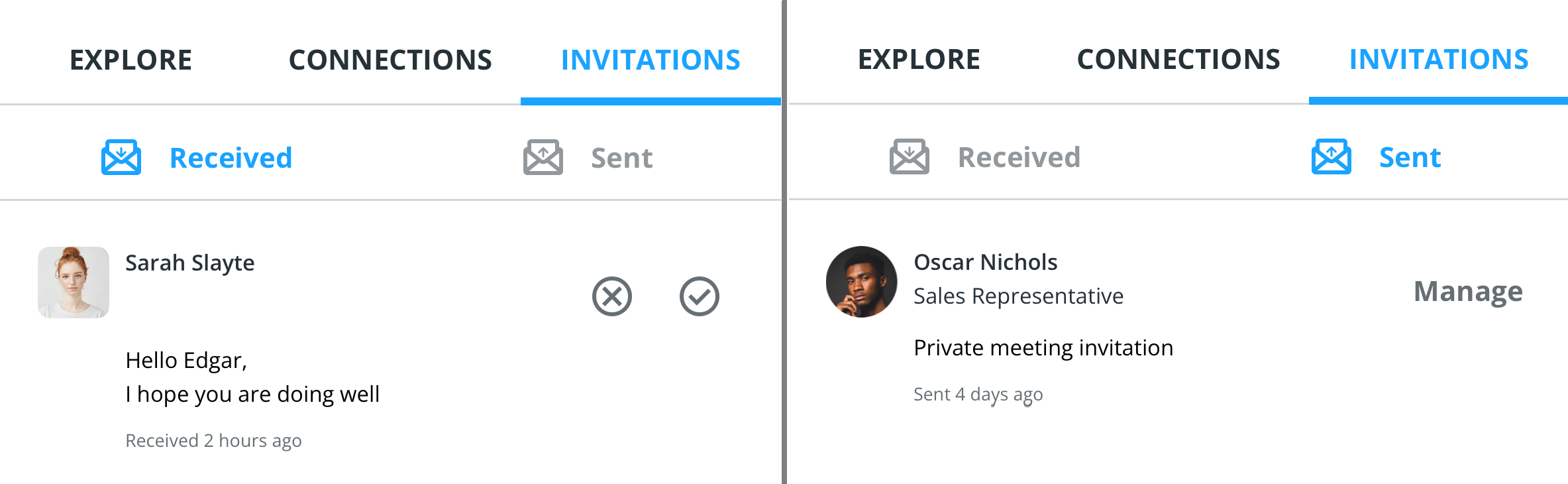Switch to EXPLORE tab in left panel
1568x484 pixels.
point(131,60)
